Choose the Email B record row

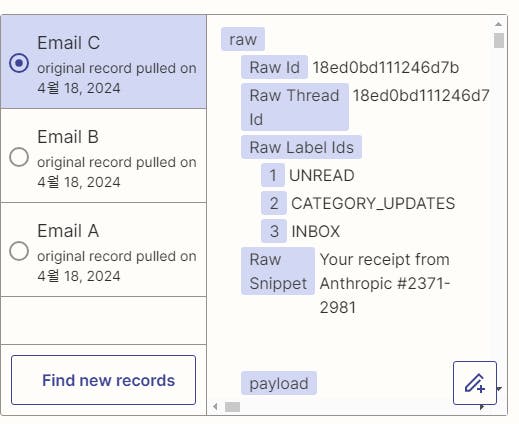click(103, 156)
